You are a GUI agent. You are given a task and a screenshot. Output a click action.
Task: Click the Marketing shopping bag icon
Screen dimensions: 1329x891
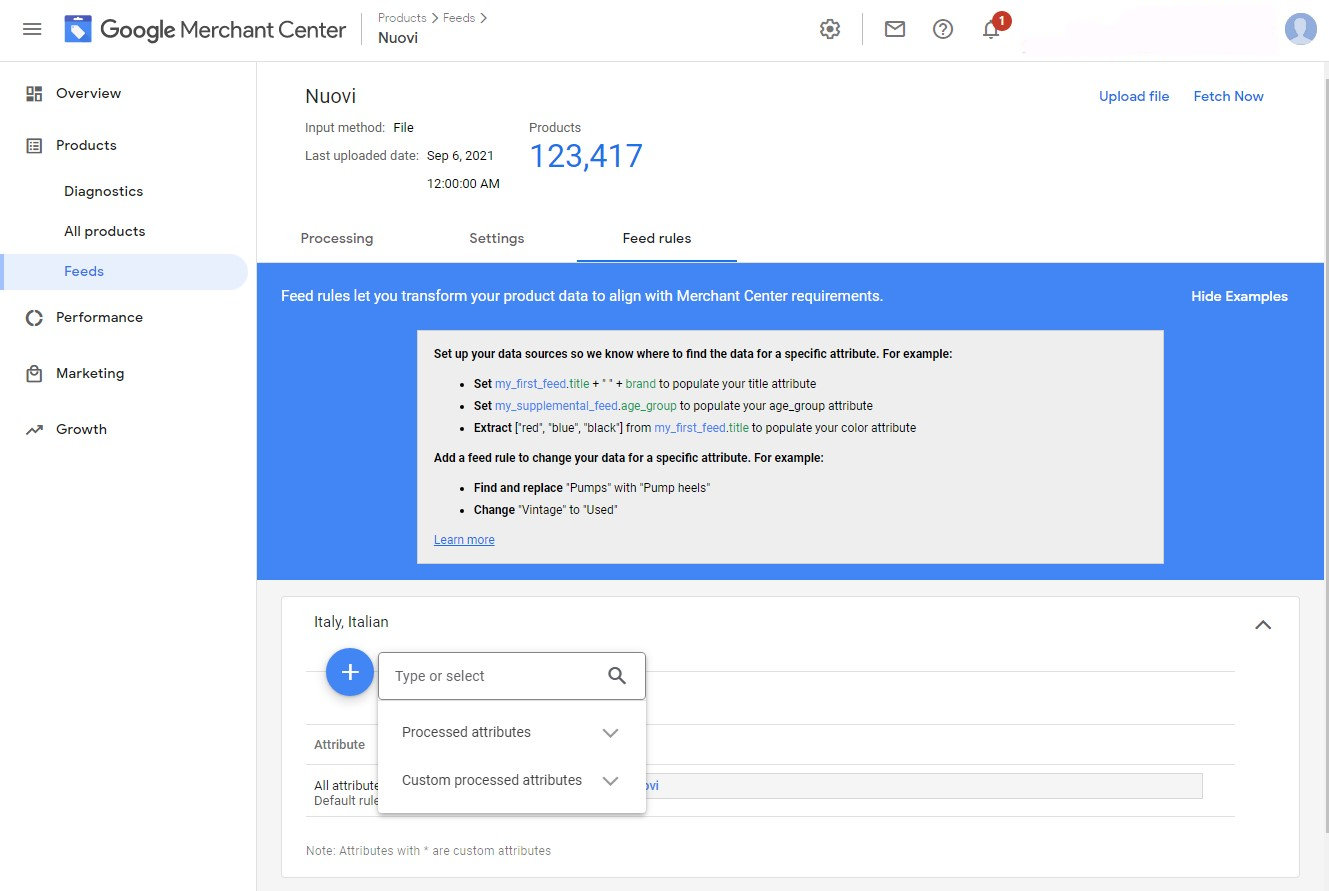34,374
